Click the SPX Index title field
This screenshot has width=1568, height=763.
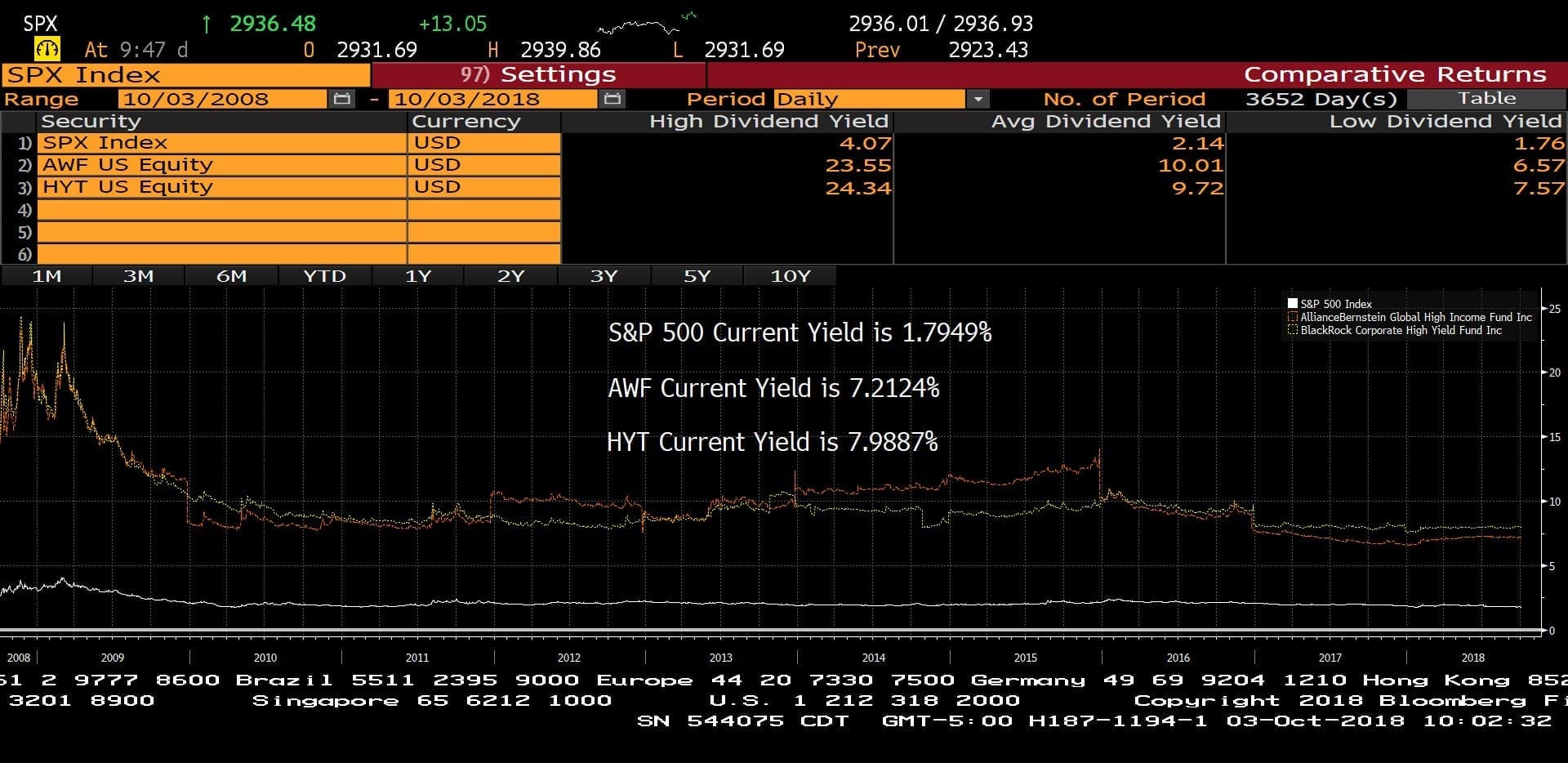185,75
